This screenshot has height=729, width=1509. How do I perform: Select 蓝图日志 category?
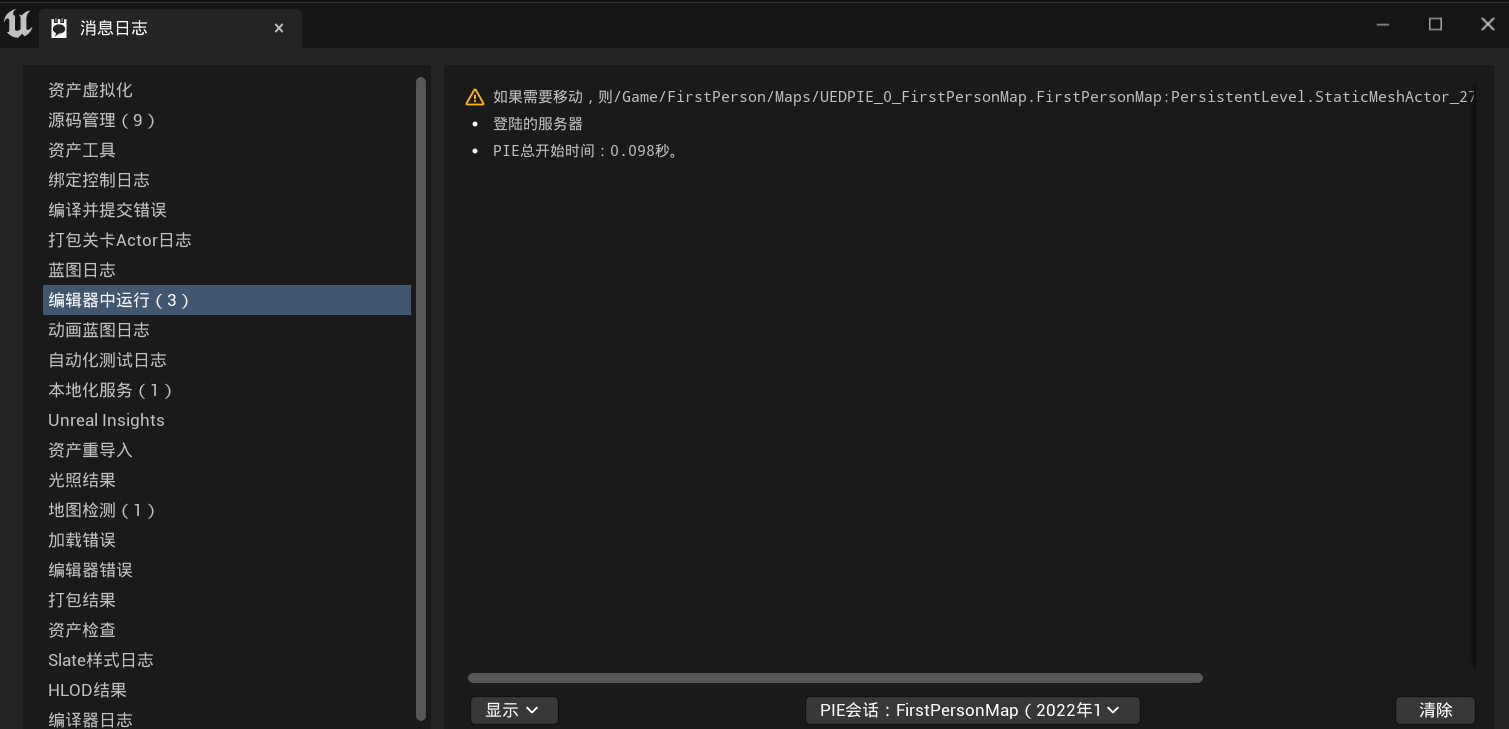[227, 270]
